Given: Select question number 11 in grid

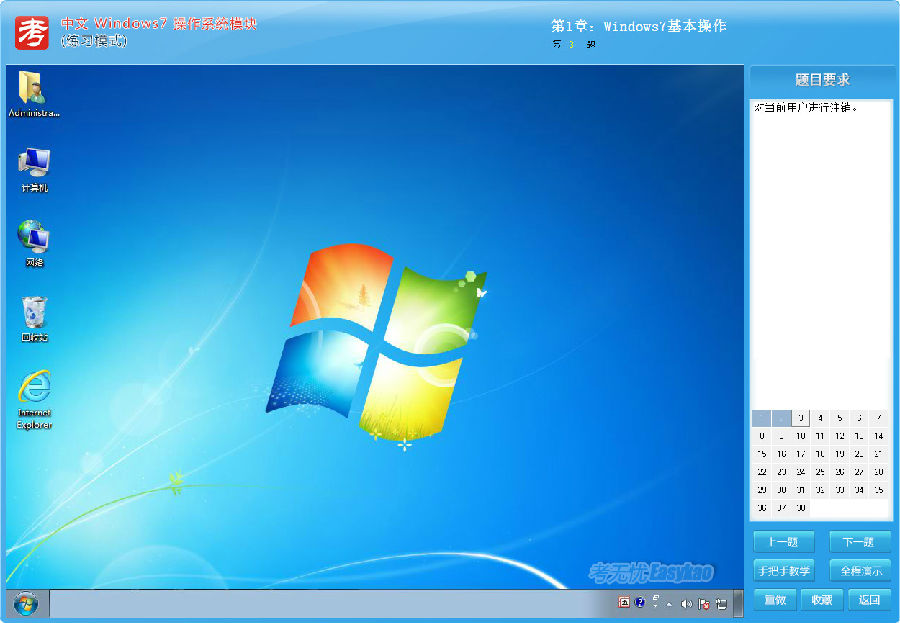Looking at the screenshot, I should coord(820,436).
